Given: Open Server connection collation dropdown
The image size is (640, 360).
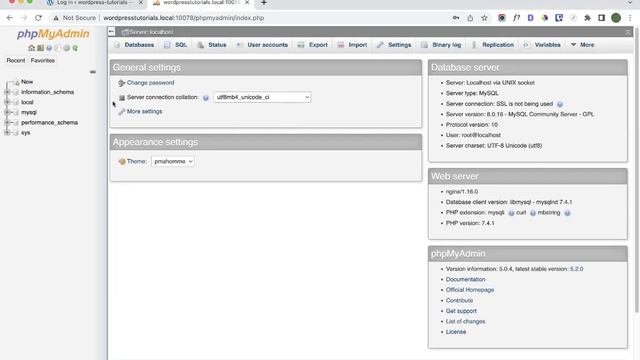Looking at the screenshot, I should click(x=262, y=97).
